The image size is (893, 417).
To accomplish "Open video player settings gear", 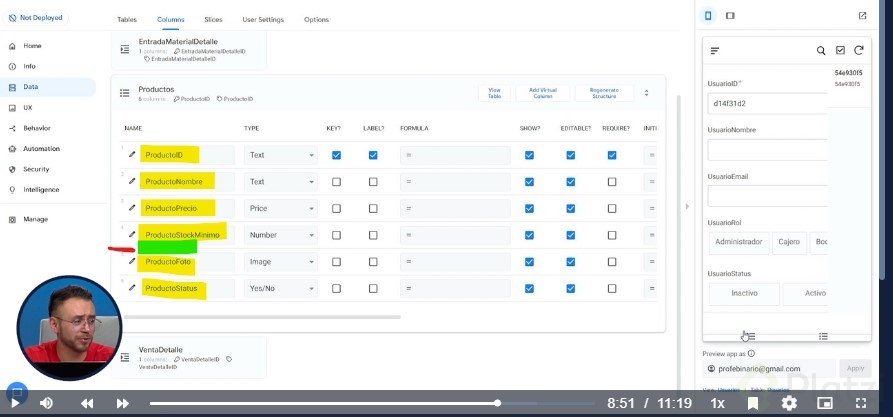I will tap(789, 403).
